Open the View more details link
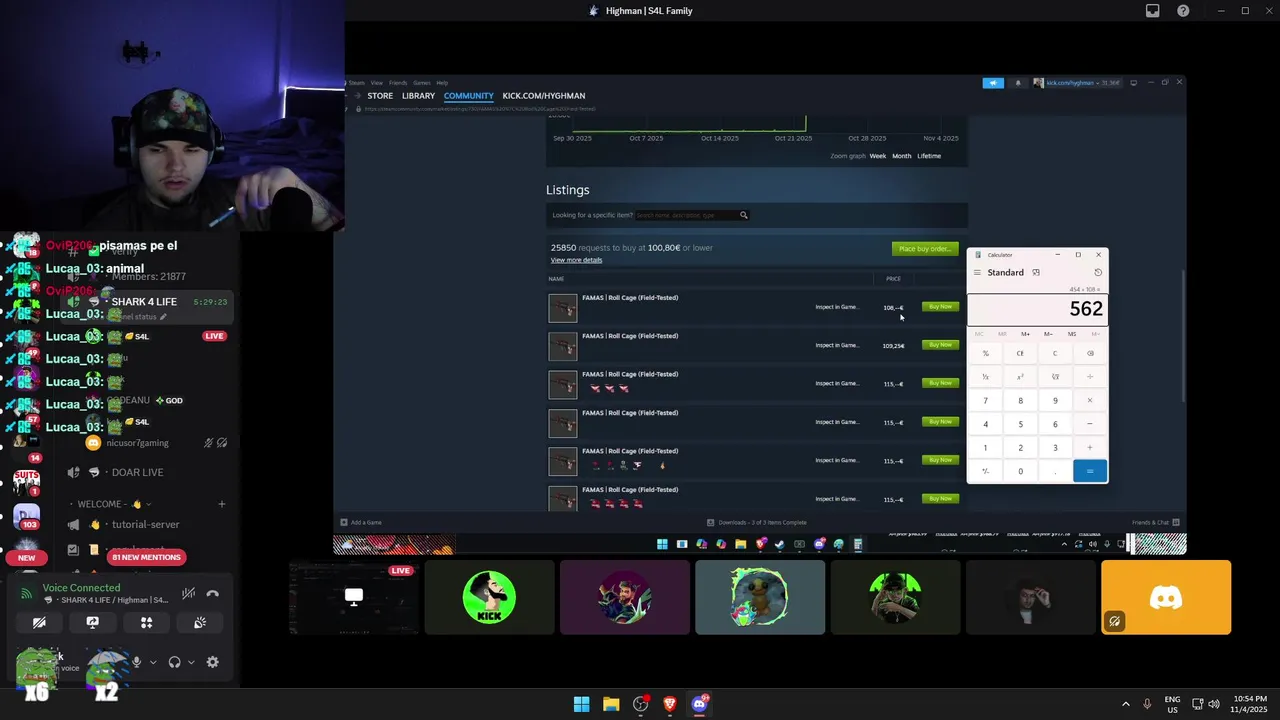 tap(576, 260)
